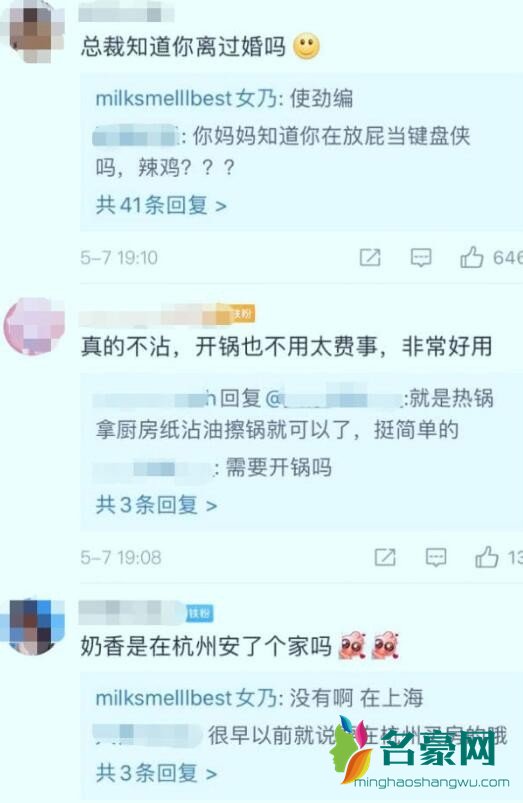523x803 pixels.
Task: Select the comment text 真的不沾，开锅也不用太费事
Action: coord(229,347)
